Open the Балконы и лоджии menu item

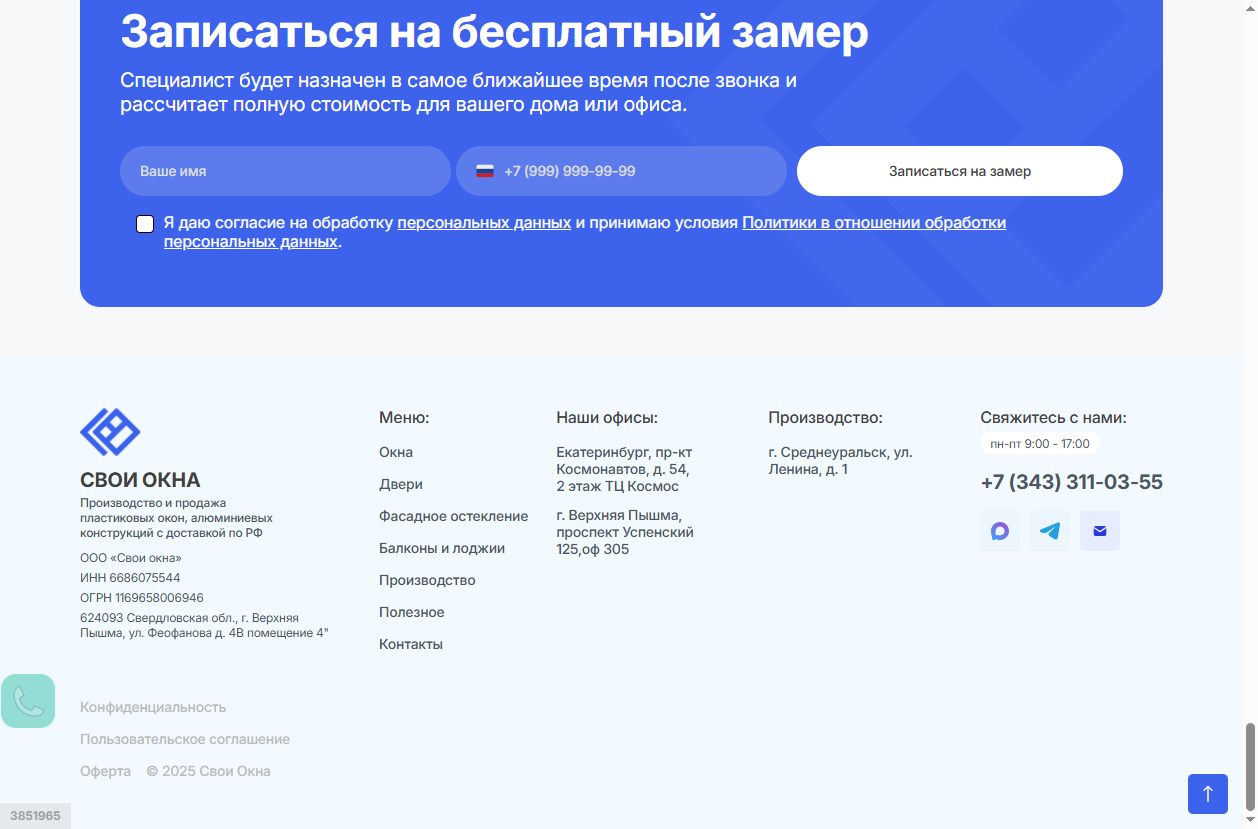(x=442, y=548)
